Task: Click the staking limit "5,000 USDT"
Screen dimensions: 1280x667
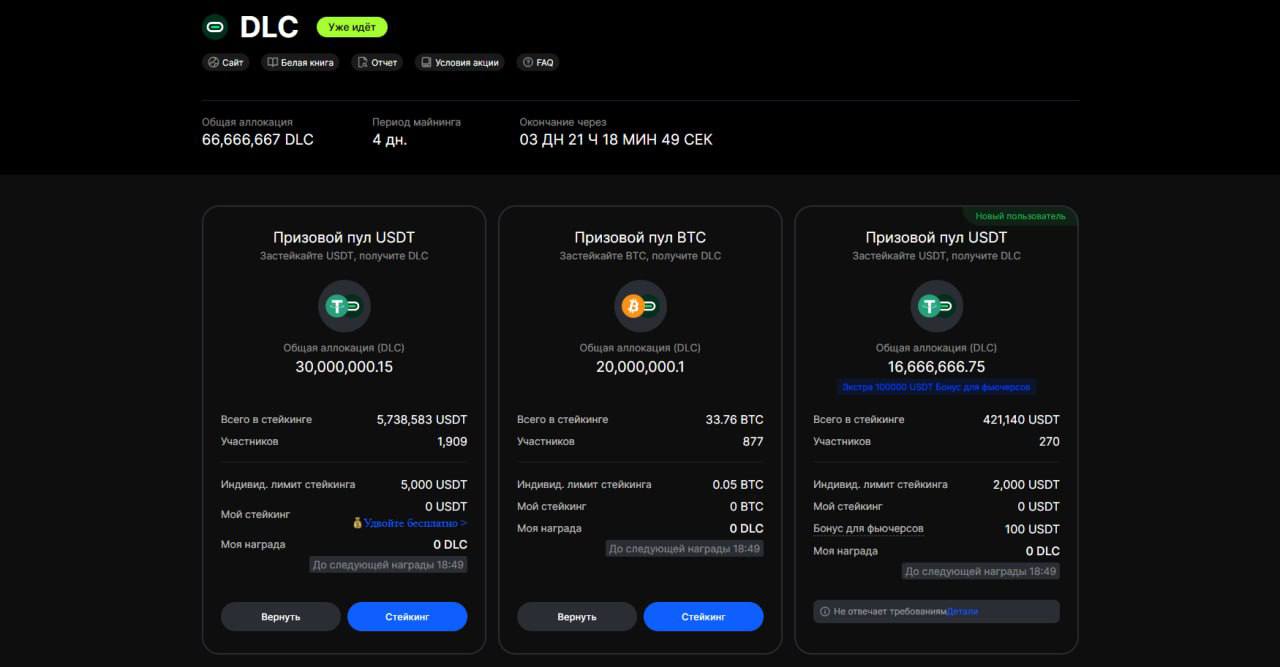Action: pos(434,485)
